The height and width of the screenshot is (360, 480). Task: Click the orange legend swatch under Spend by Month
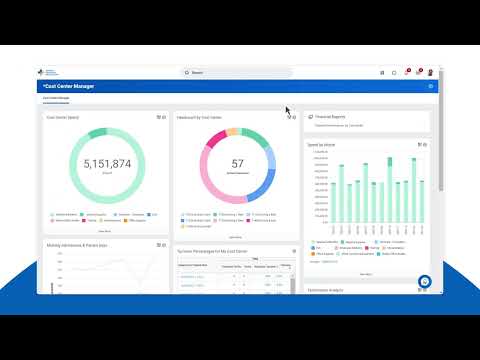pos(313,254)
